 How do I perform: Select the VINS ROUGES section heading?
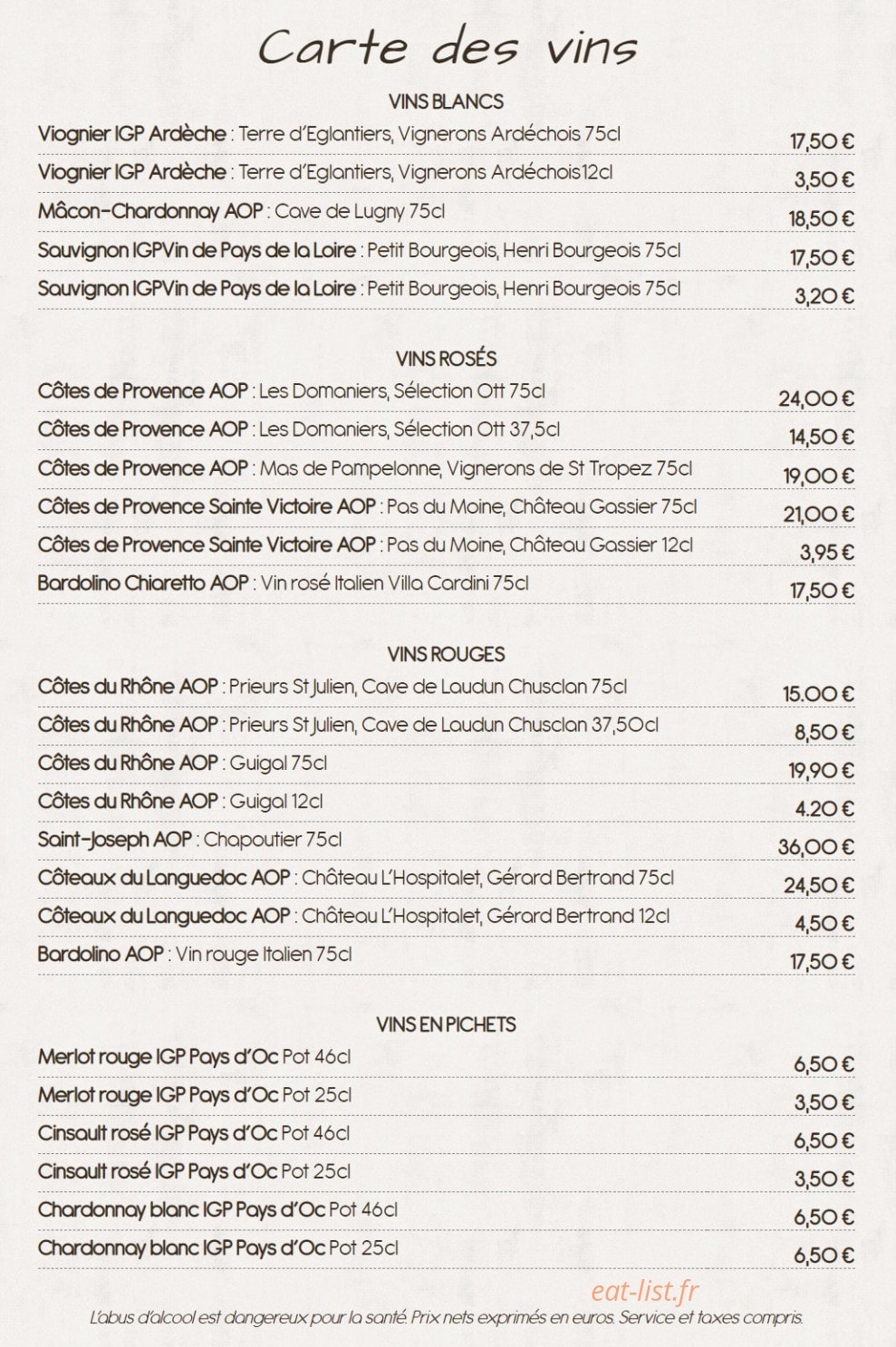446,654
